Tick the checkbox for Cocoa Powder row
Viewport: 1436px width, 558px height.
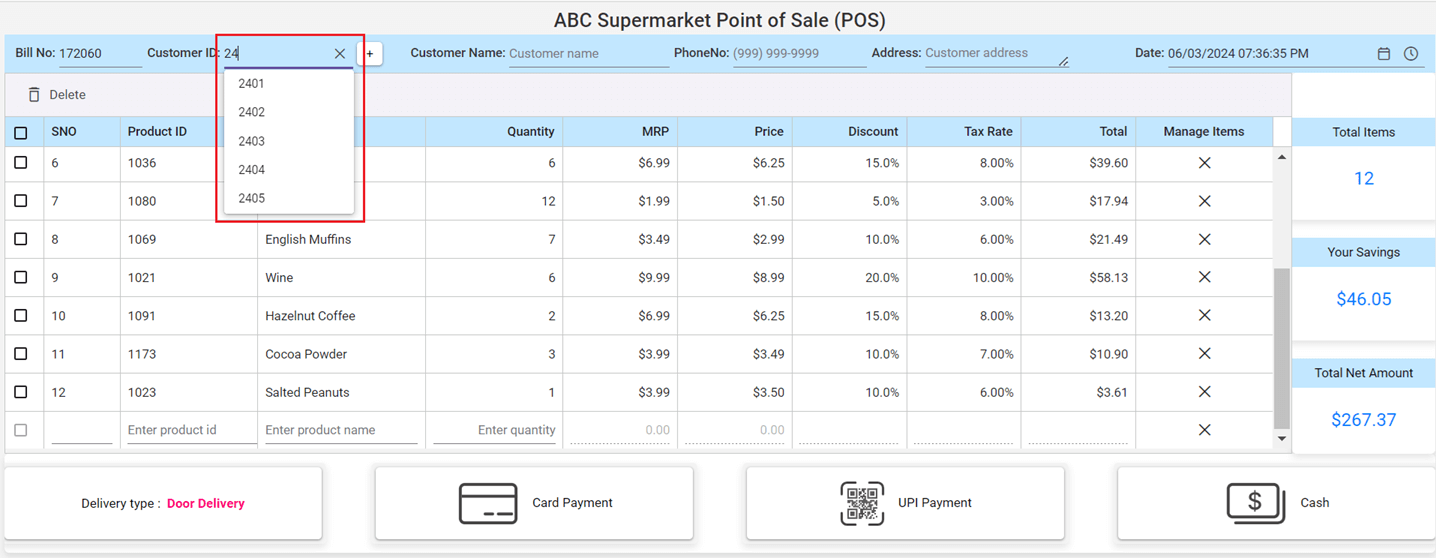click(x=21, y=354)
